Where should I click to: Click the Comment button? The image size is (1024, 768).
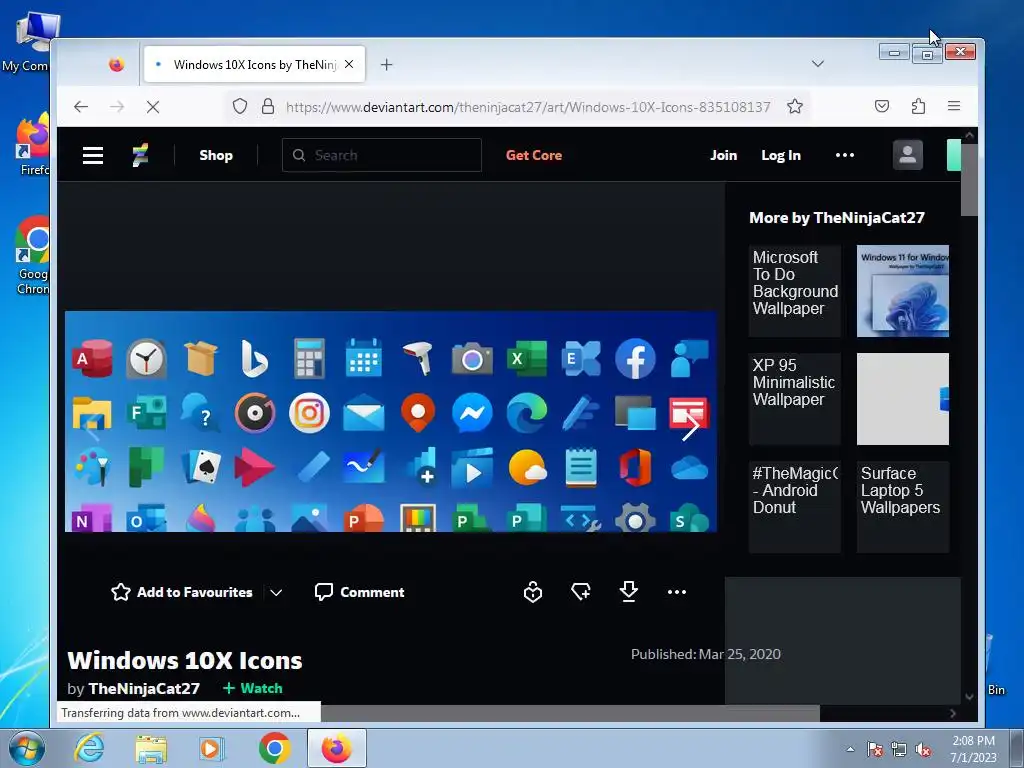(359, 592)
